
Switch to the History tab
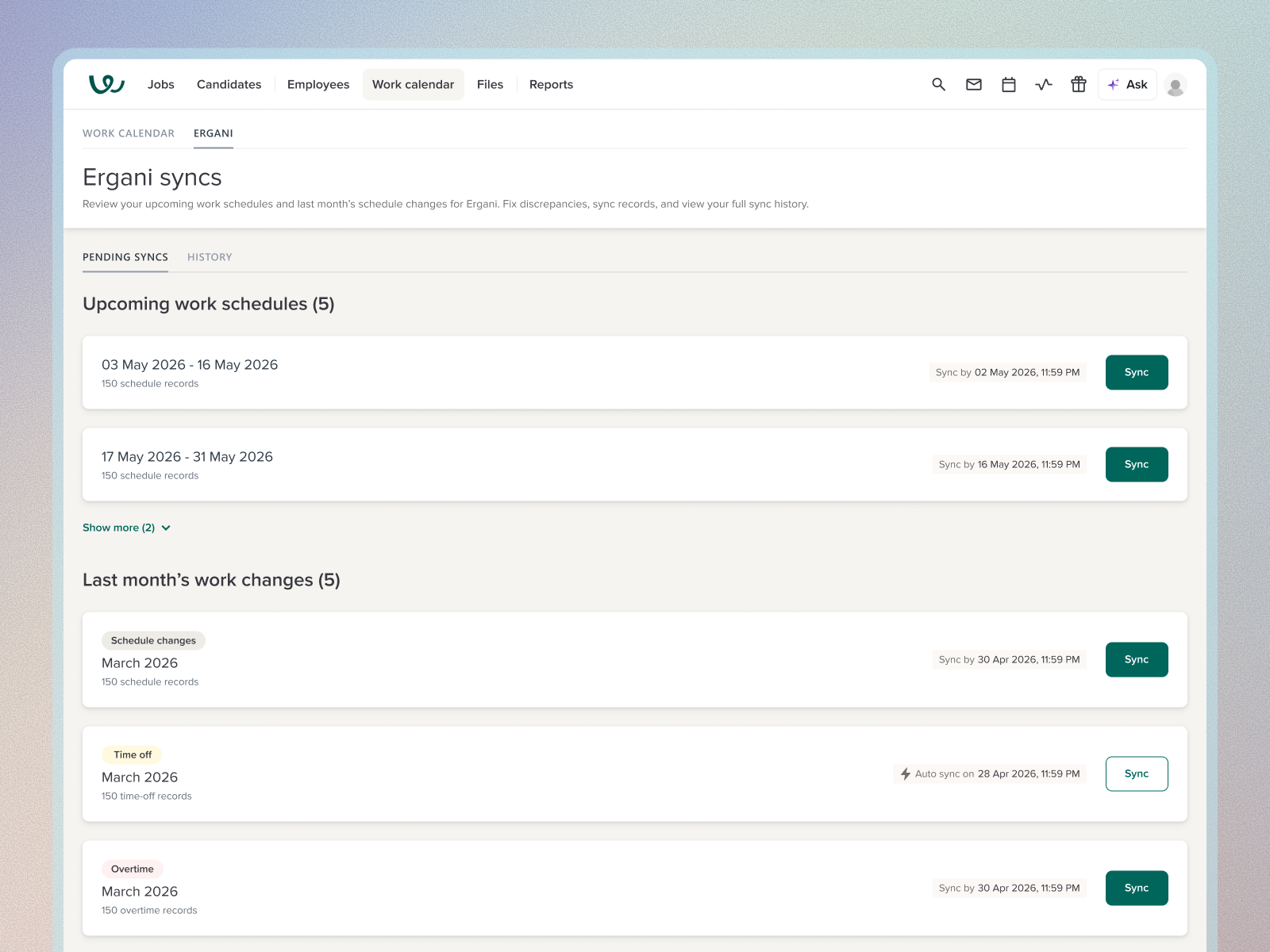coord(210,257)
